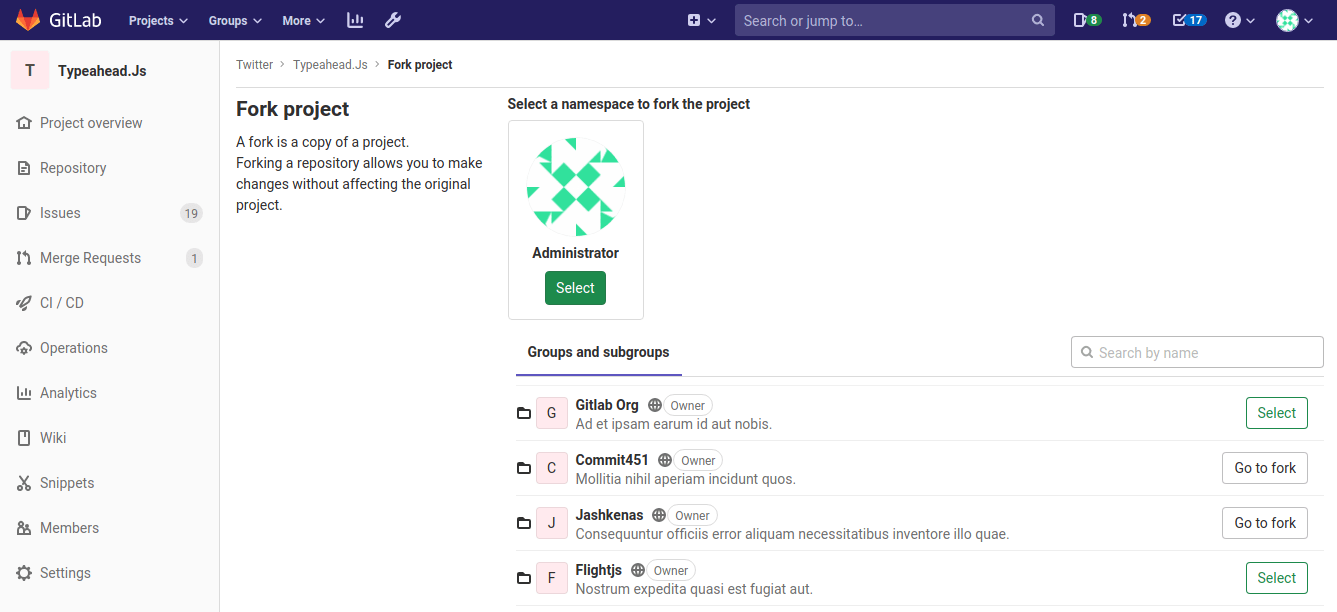Screen dimensions: 1337x612
Task: Open the new item plus dropdown
Action: (x=702, y=20)
